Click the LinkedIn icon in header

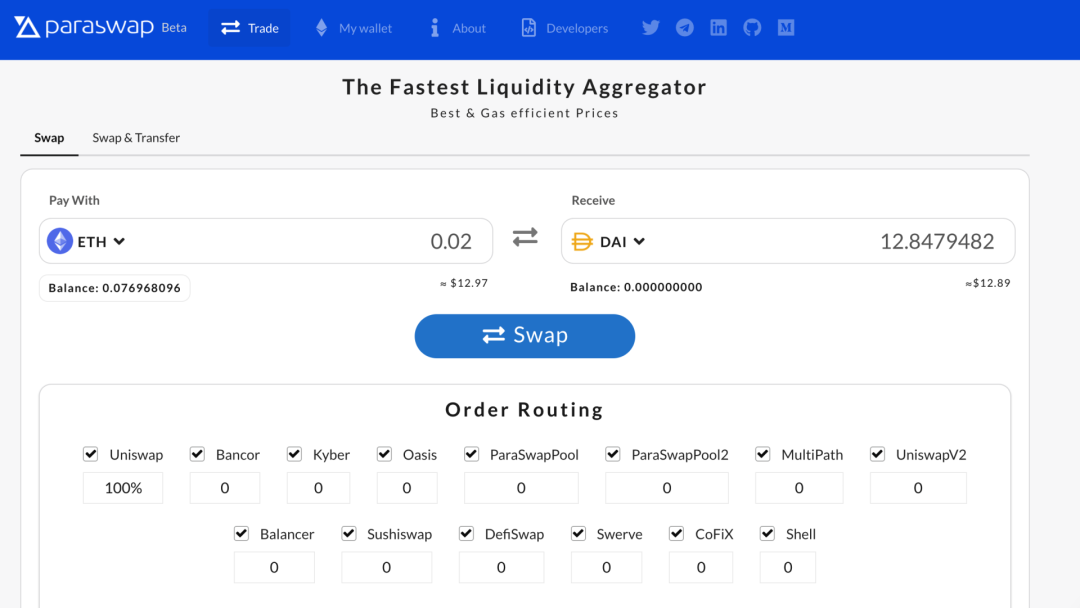(x=718, y=28)
